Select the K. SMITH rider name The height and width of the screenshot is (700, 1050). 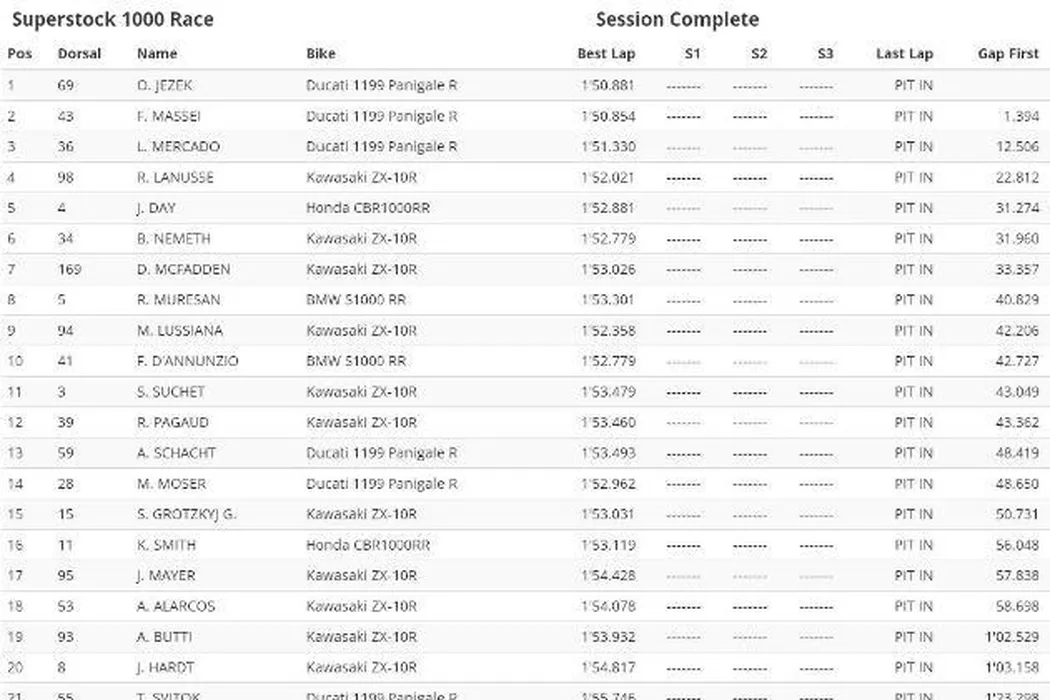click(166, 545)
